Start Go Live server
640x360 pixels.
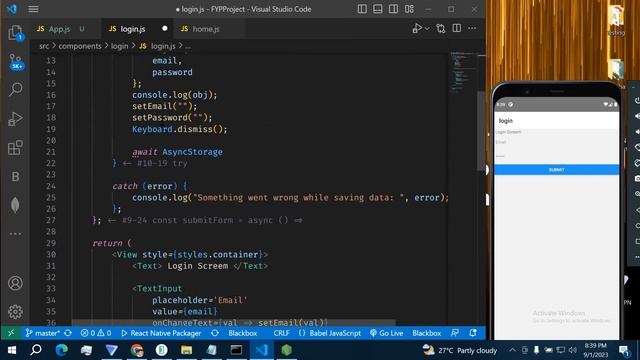tap(387, 333)
